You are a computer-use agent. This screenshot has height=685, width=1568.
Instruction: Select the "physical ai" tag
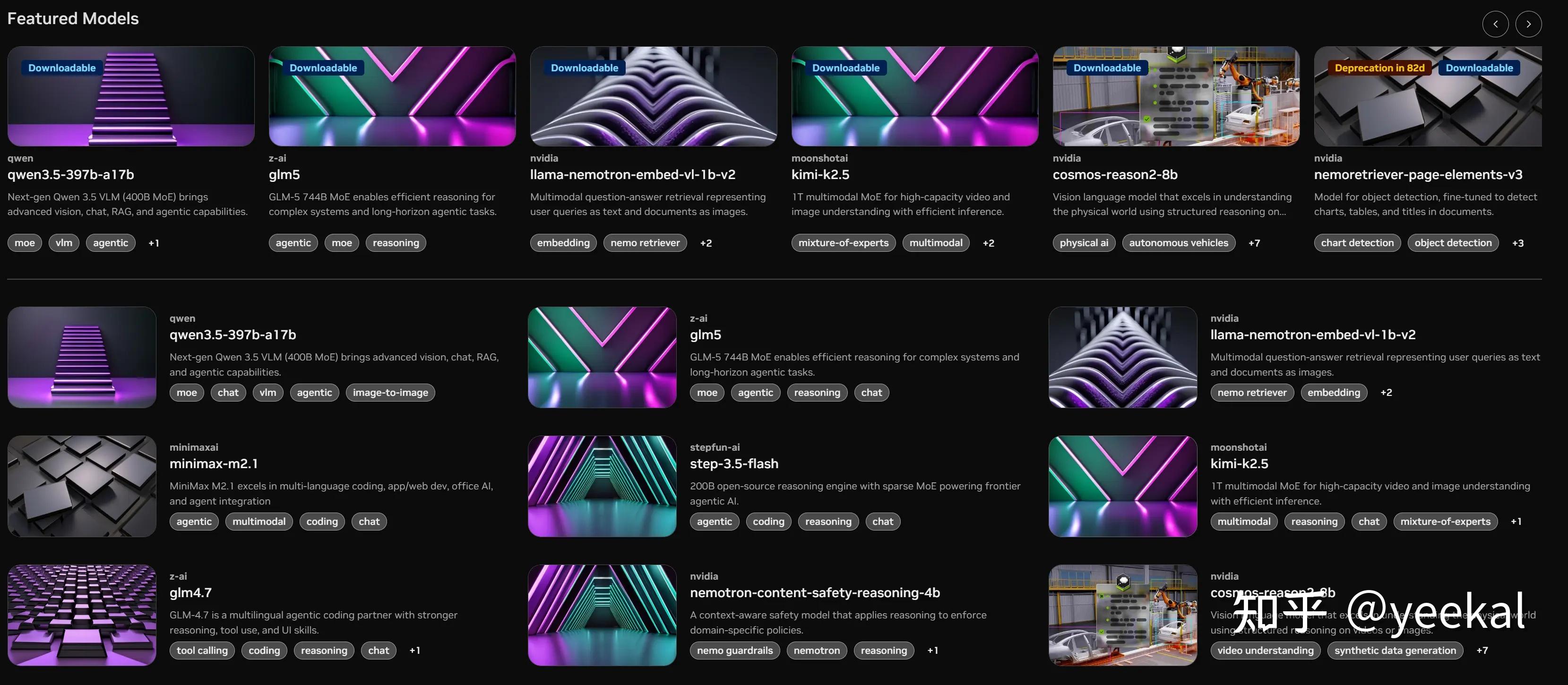click(x=1084, y=243)
